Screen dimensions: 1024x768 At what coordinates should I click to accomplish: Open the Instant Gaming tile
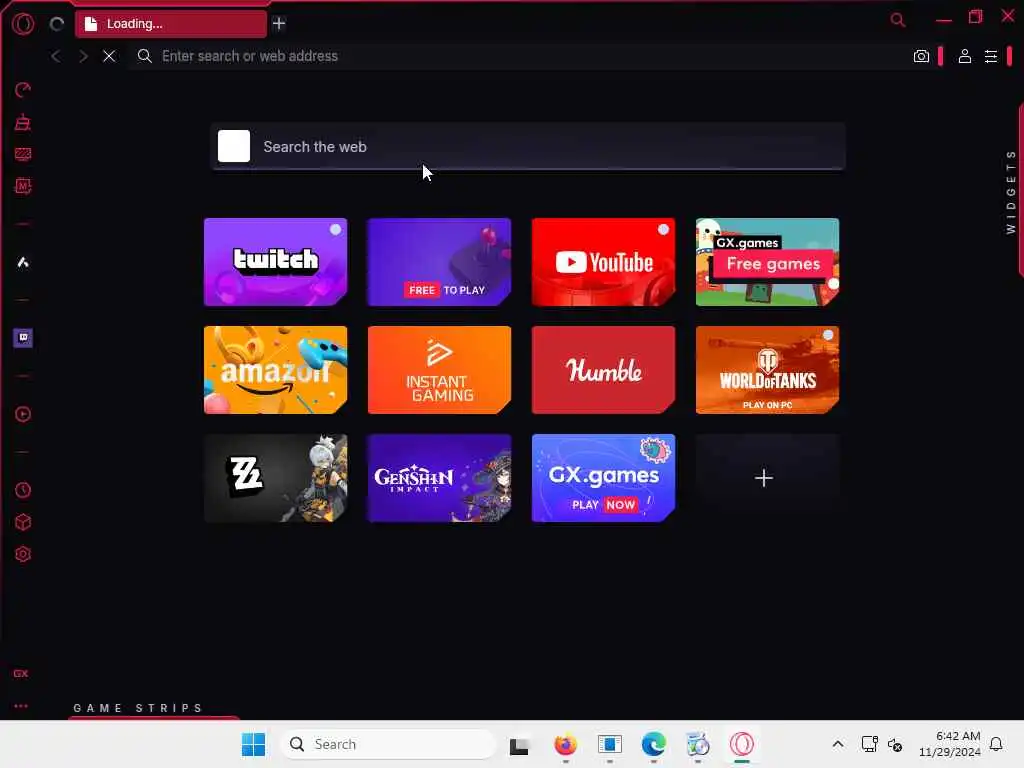click(440, 370)
